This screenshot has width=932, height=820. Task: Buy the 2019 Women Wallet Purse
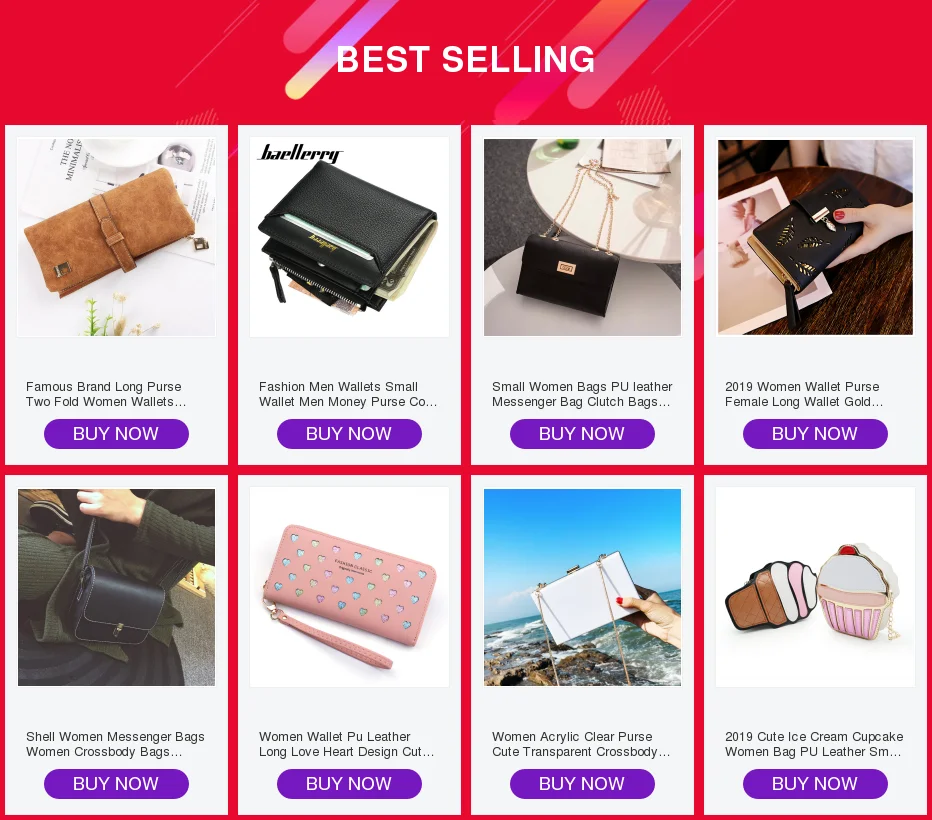point(816,434)
